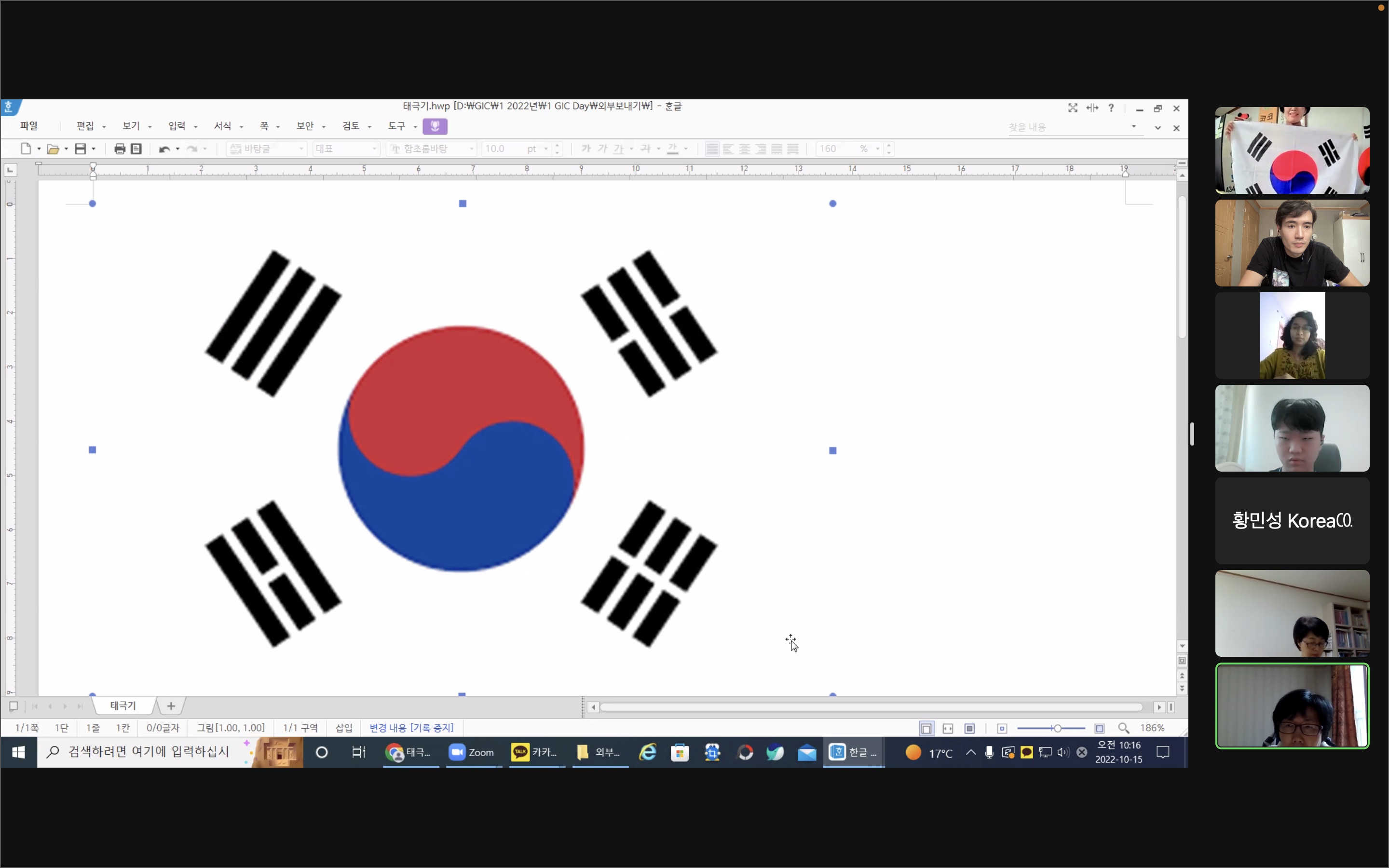Click the 검토 menu label
Screen dimensions: 1389x868
tap(351, 126)
